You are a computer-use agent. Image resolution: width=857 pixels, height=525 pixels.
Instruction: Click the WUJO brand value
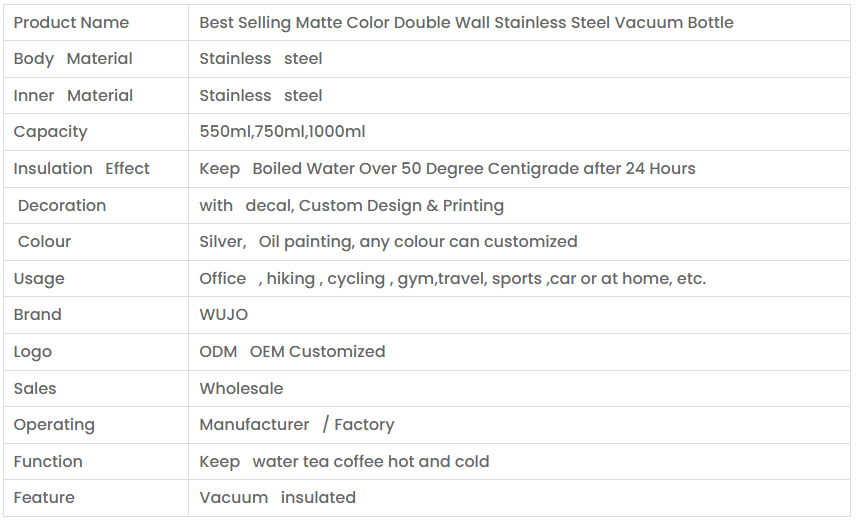(224, 315)
